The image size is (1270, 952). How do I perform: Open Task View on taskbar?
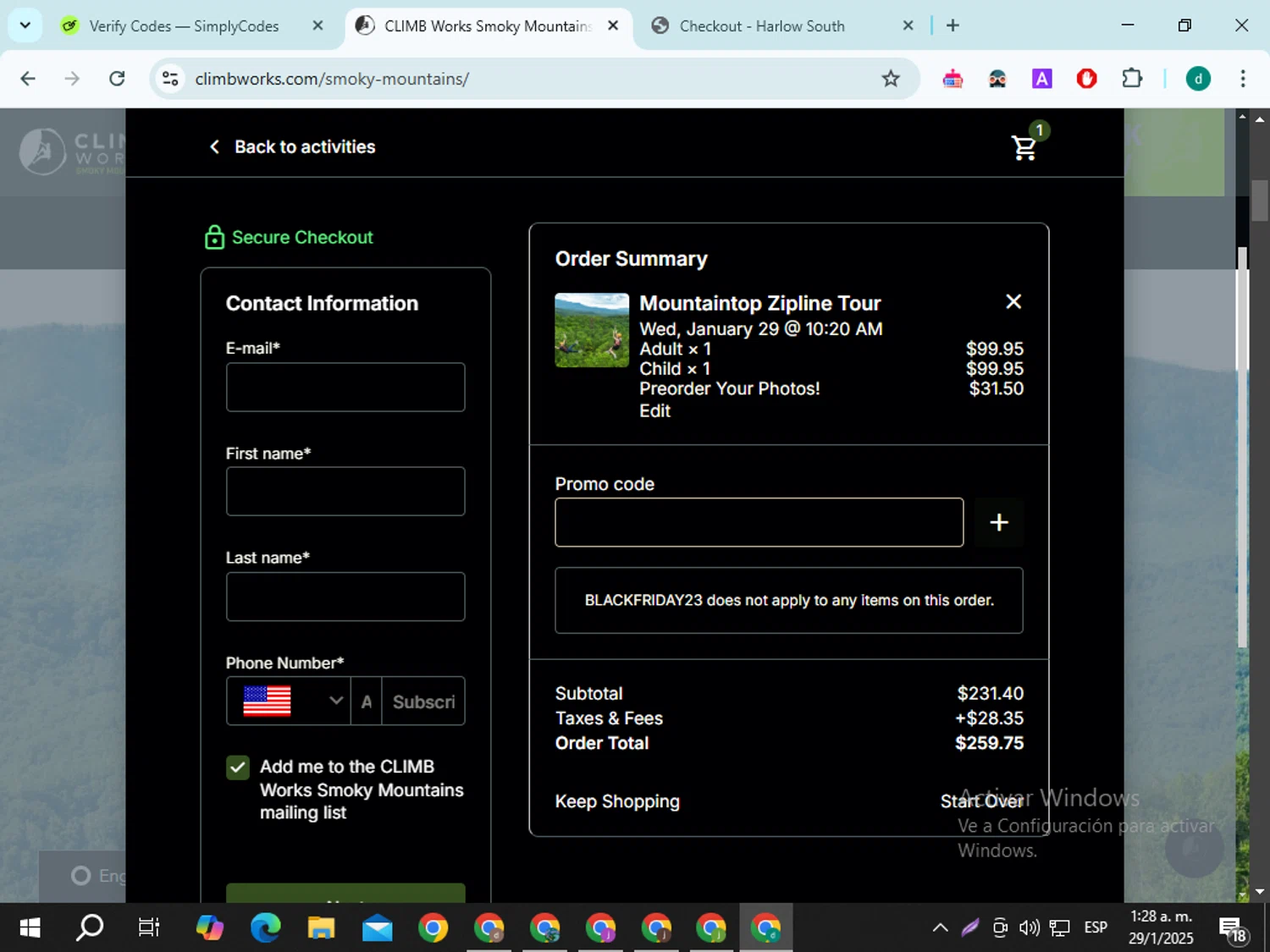click(149, 928)
